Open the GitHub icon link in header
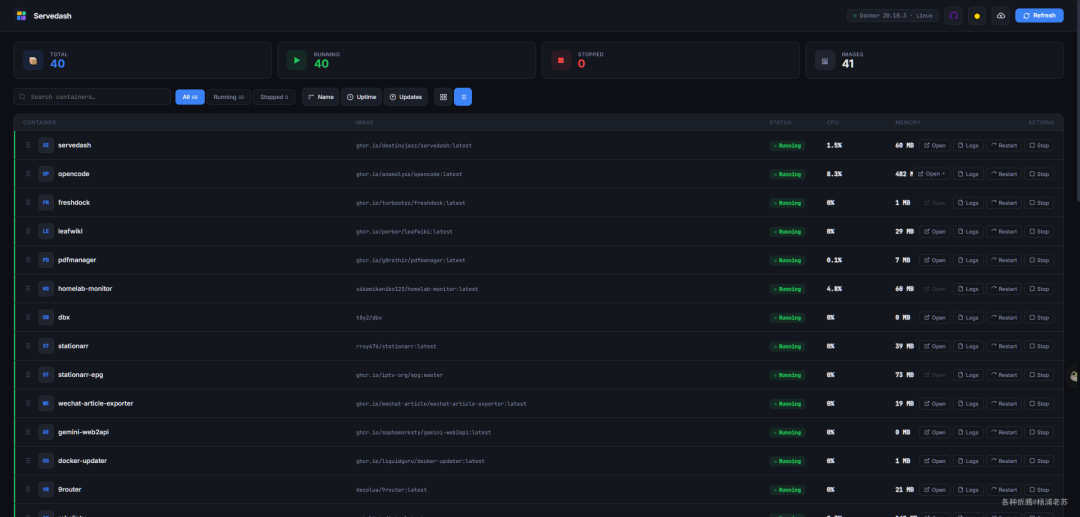Screen dimensions: 1080x517 (953, 16)
